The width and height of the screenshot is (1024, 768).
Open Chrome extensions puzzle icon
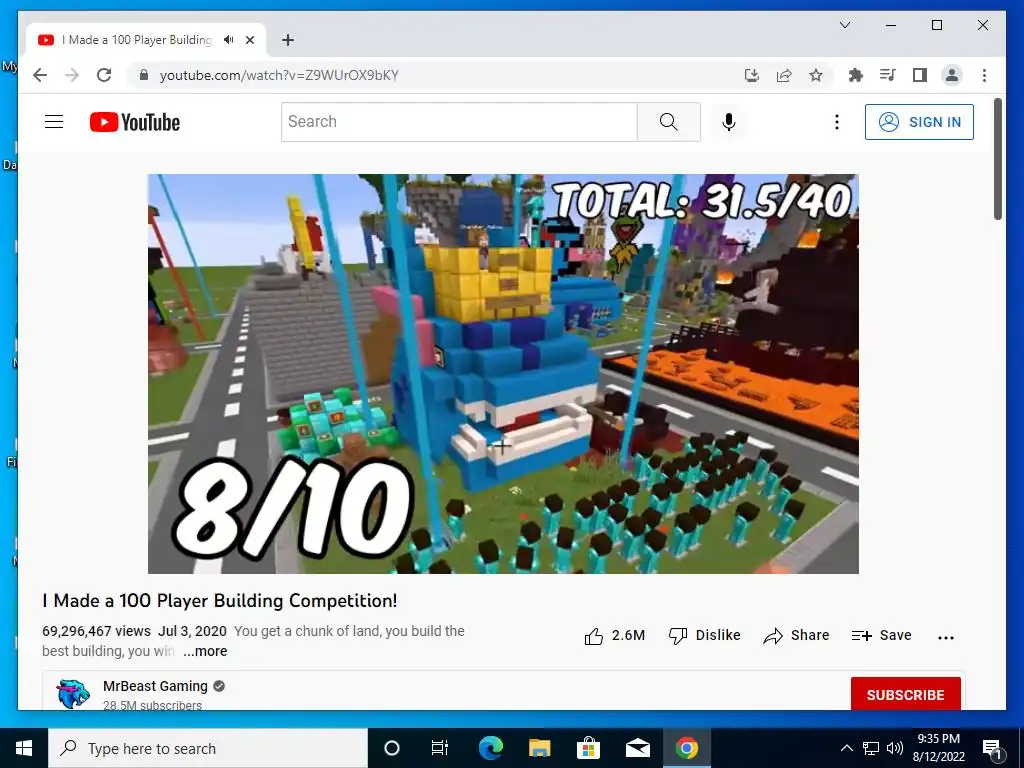pyautogui.click(x=856, y=75)
